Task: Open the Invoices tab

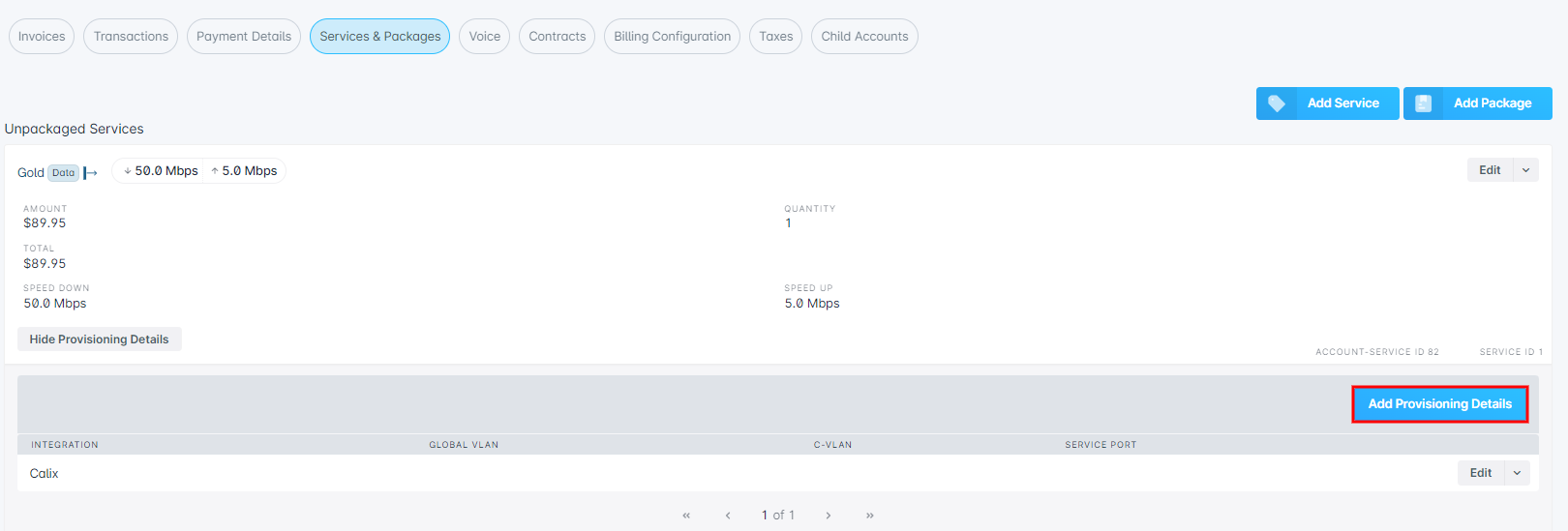Action: point(42,37)
